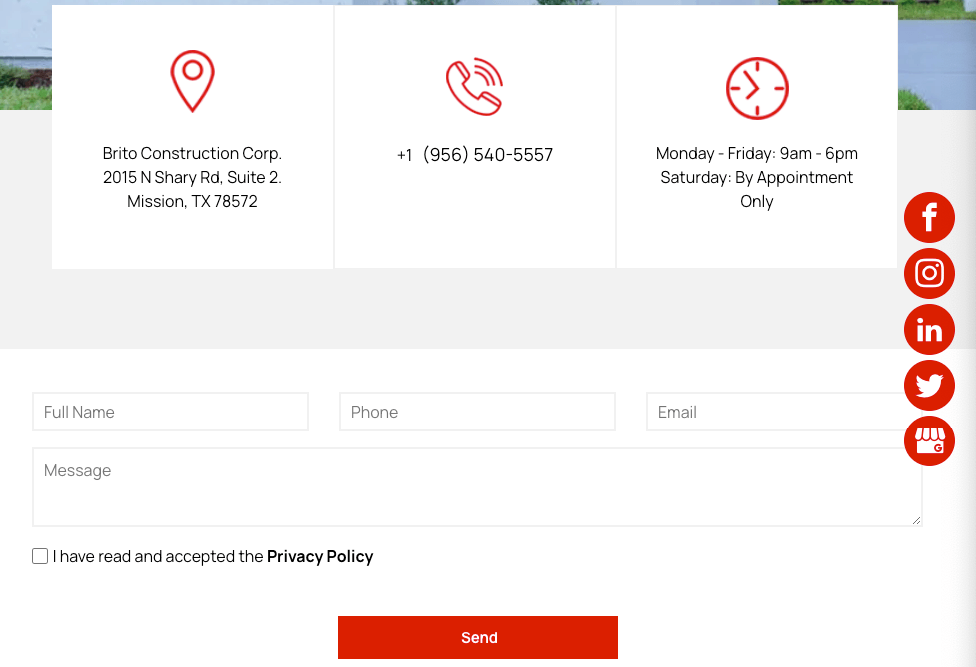
Task: Open the Privacy Policy link
Action: pyautogui.click(x=320, y=556)
